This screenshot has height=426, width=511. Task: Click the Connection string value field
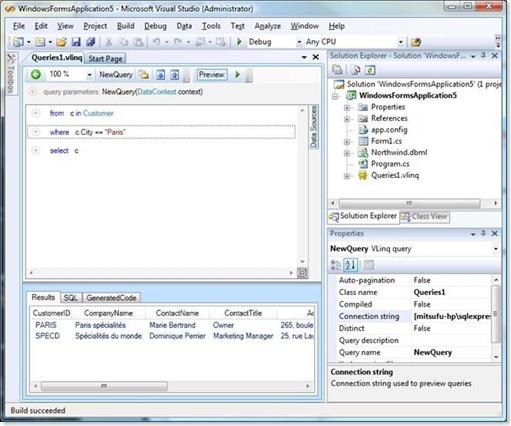pyautogui.click(x=451, y=316)
